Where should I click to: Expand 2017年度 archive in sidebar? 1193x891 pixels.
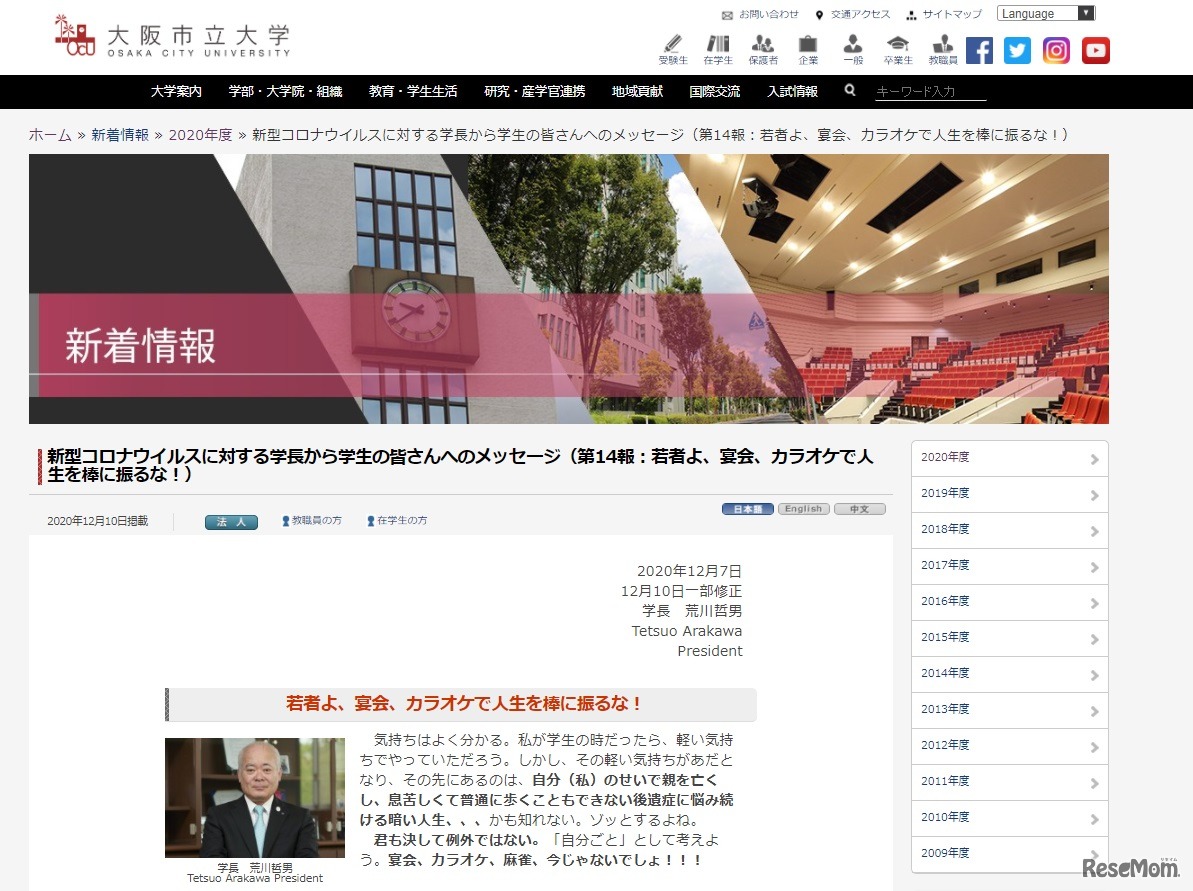pos(1010,566)
